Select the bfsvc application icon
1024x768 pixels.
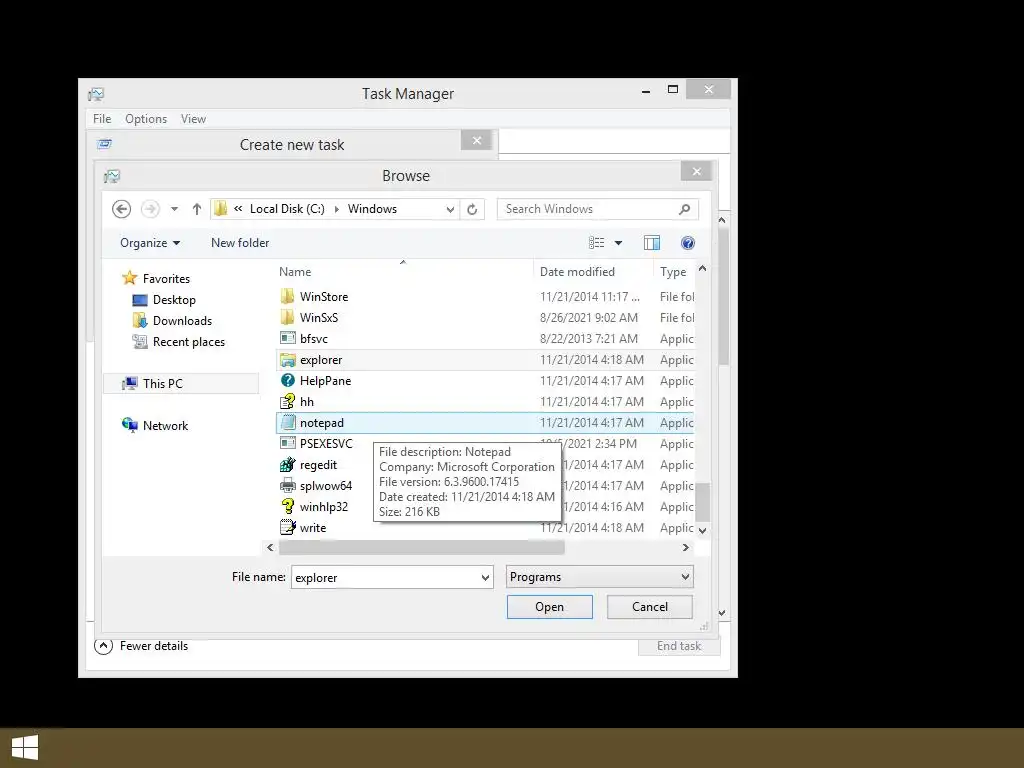click(x=287, y=338)
